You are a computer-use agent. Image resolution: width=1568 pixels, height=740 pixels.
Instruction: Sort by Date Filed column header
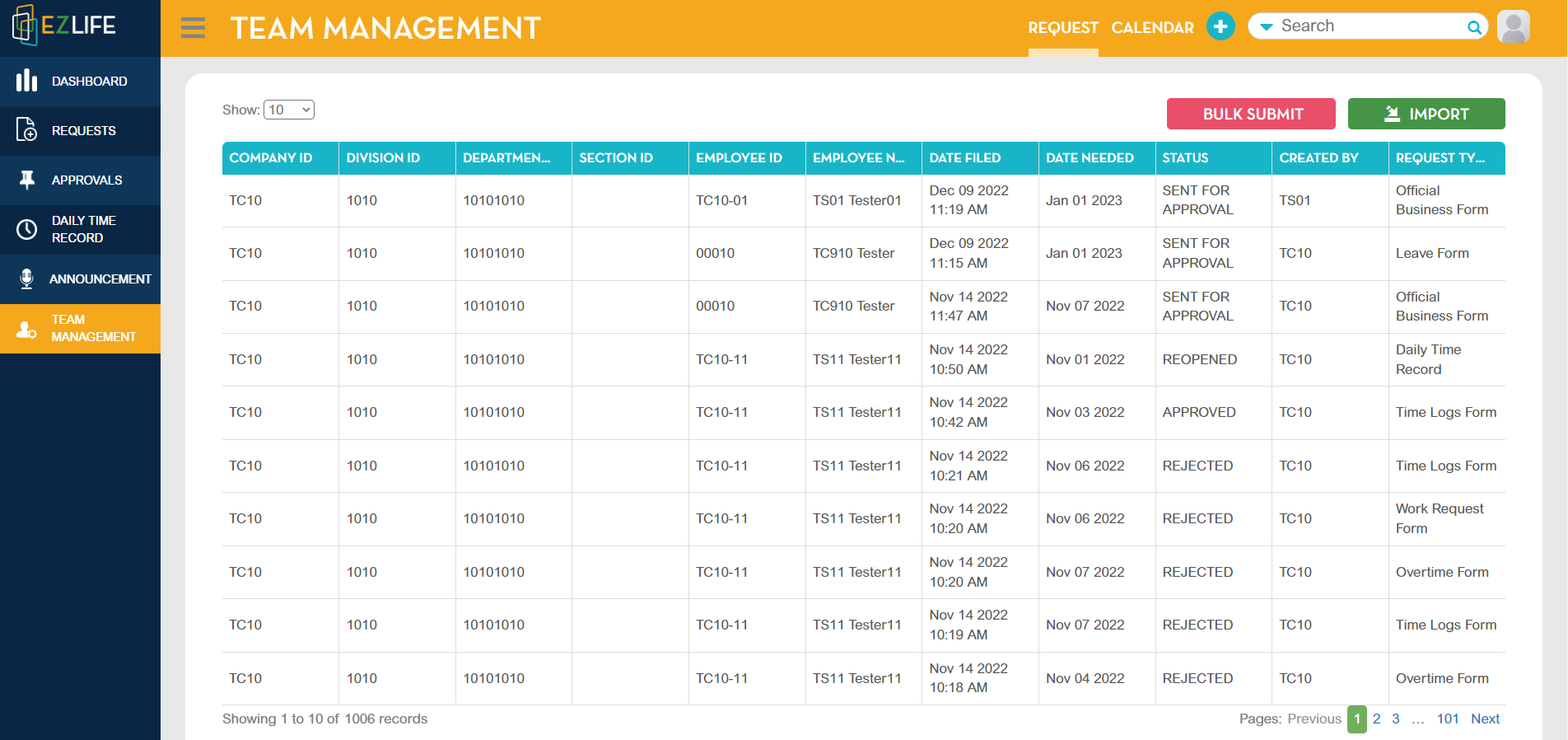(x=980, y=157)
